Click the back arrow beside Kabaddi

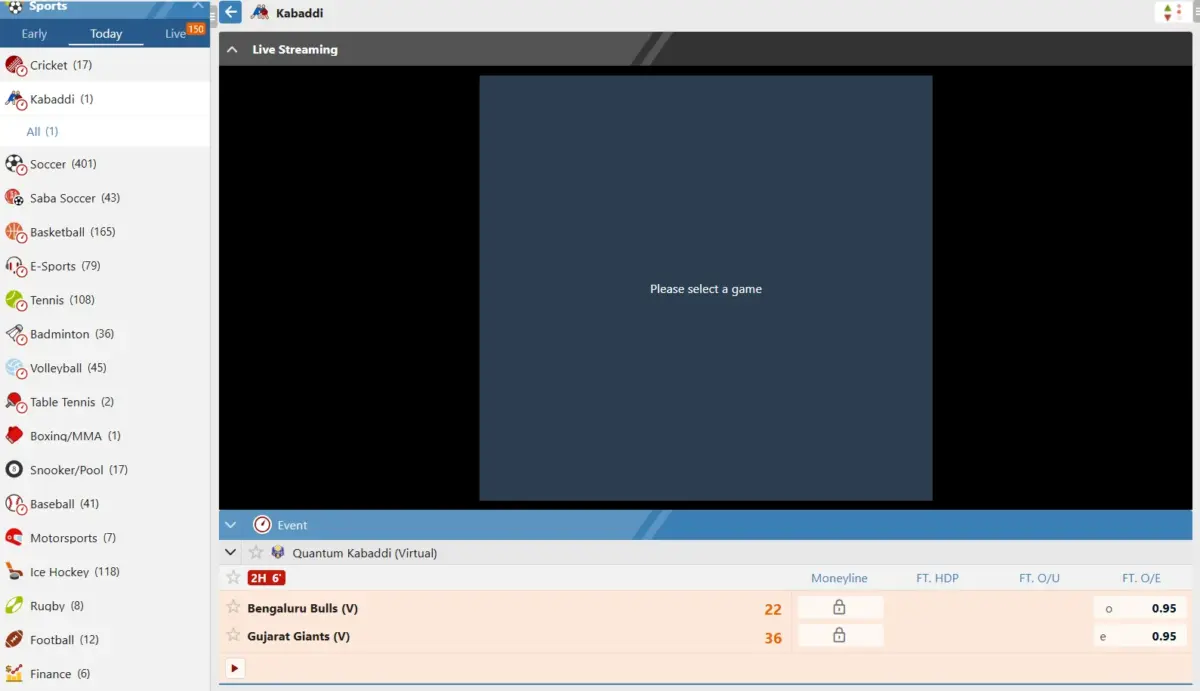pyautogui.click(x=231, y=13)
